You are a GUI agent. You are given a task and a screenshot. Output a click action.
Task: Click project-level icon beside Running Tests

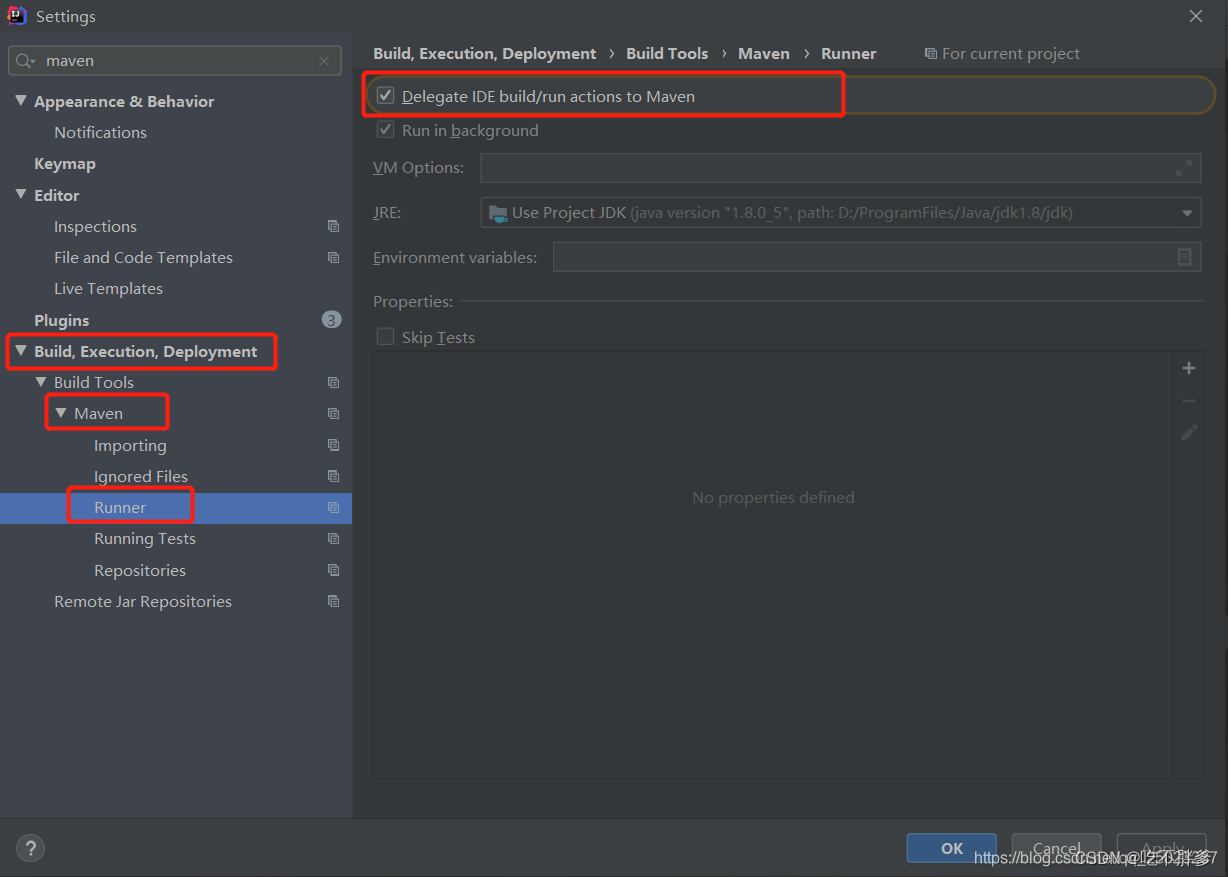tap(334, 539)
